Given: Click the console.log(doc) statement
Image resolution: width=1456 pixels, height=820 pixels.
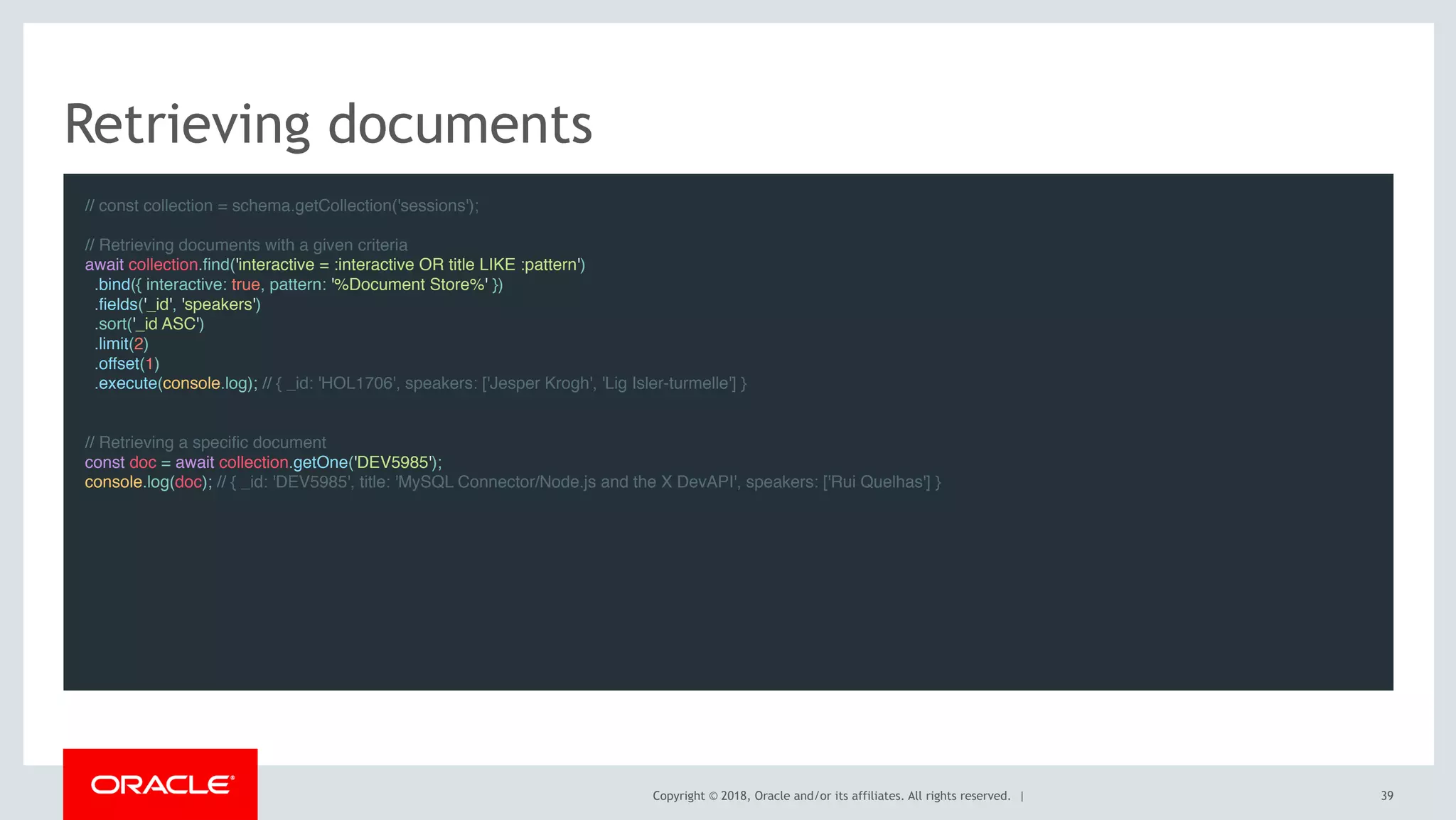Looking at the screenshot, I should [x=148, y=483].
